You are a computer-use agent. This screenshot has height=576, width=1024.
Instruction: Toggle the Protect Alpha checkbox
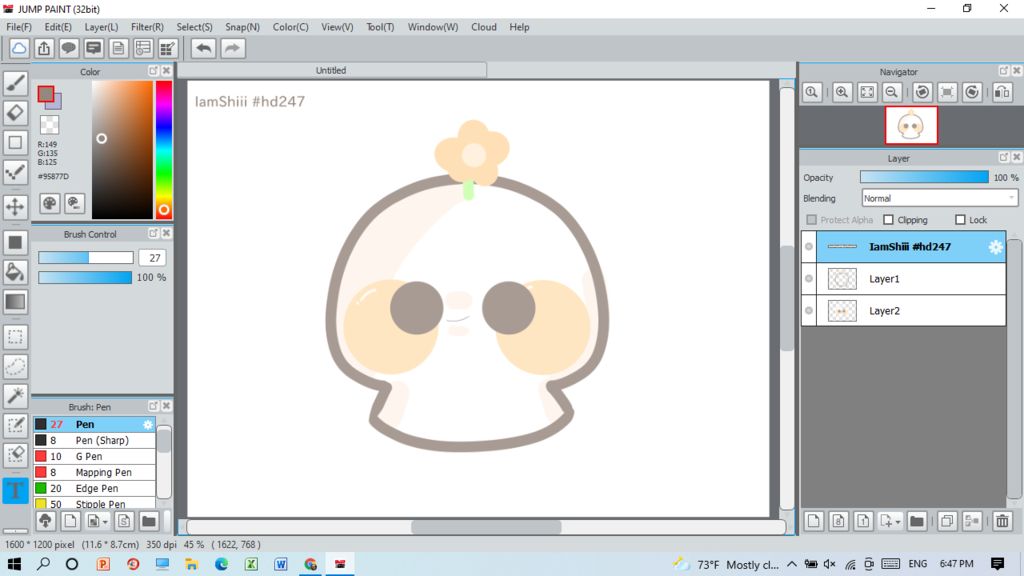point(812,220)
